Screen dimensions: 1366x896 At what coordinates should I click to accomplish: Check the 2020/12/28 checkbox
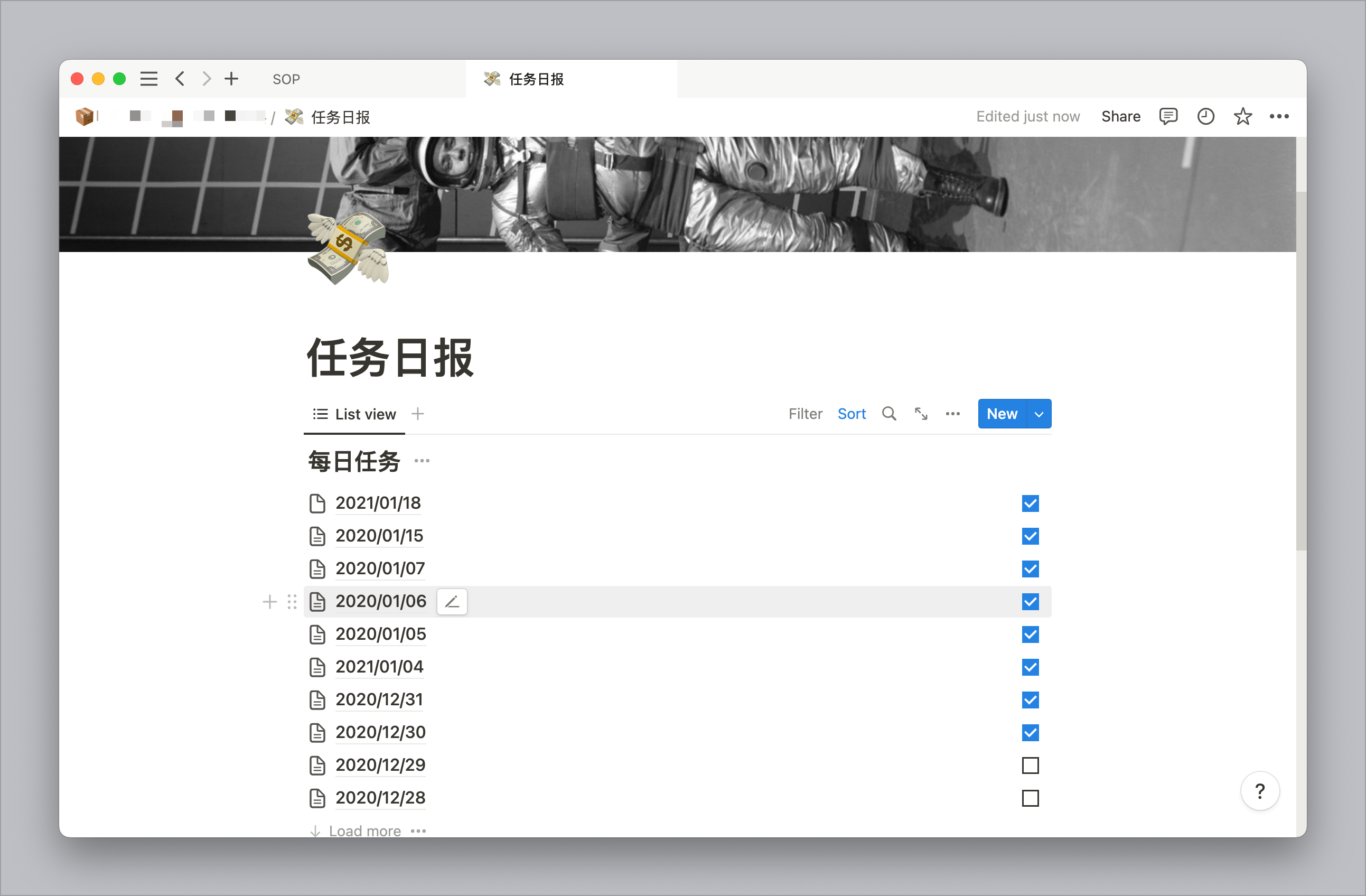1030,798
